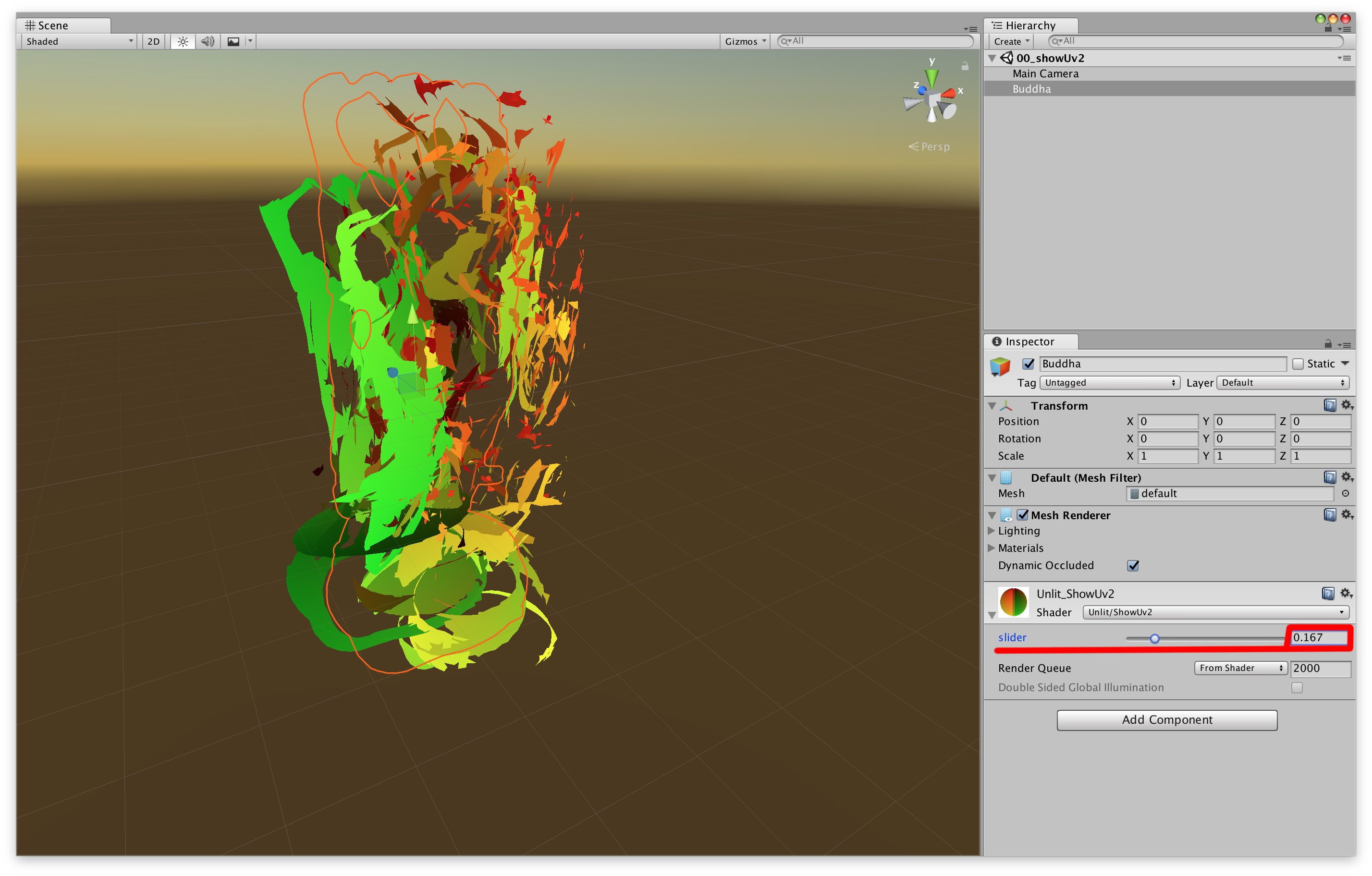The width and height of the screenshot is (1372, 876).
Task: Select Buddha in the Hierarchy
Action: 1031,88
